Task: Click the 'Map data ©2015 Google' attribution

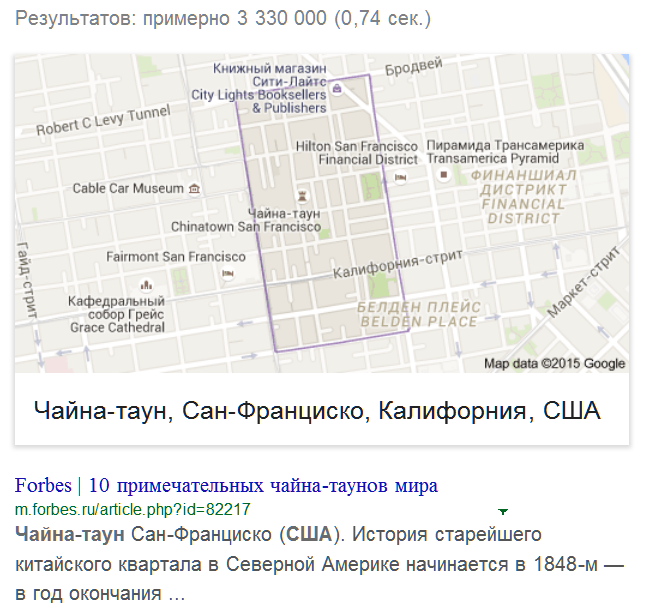Action: (554, 363)
